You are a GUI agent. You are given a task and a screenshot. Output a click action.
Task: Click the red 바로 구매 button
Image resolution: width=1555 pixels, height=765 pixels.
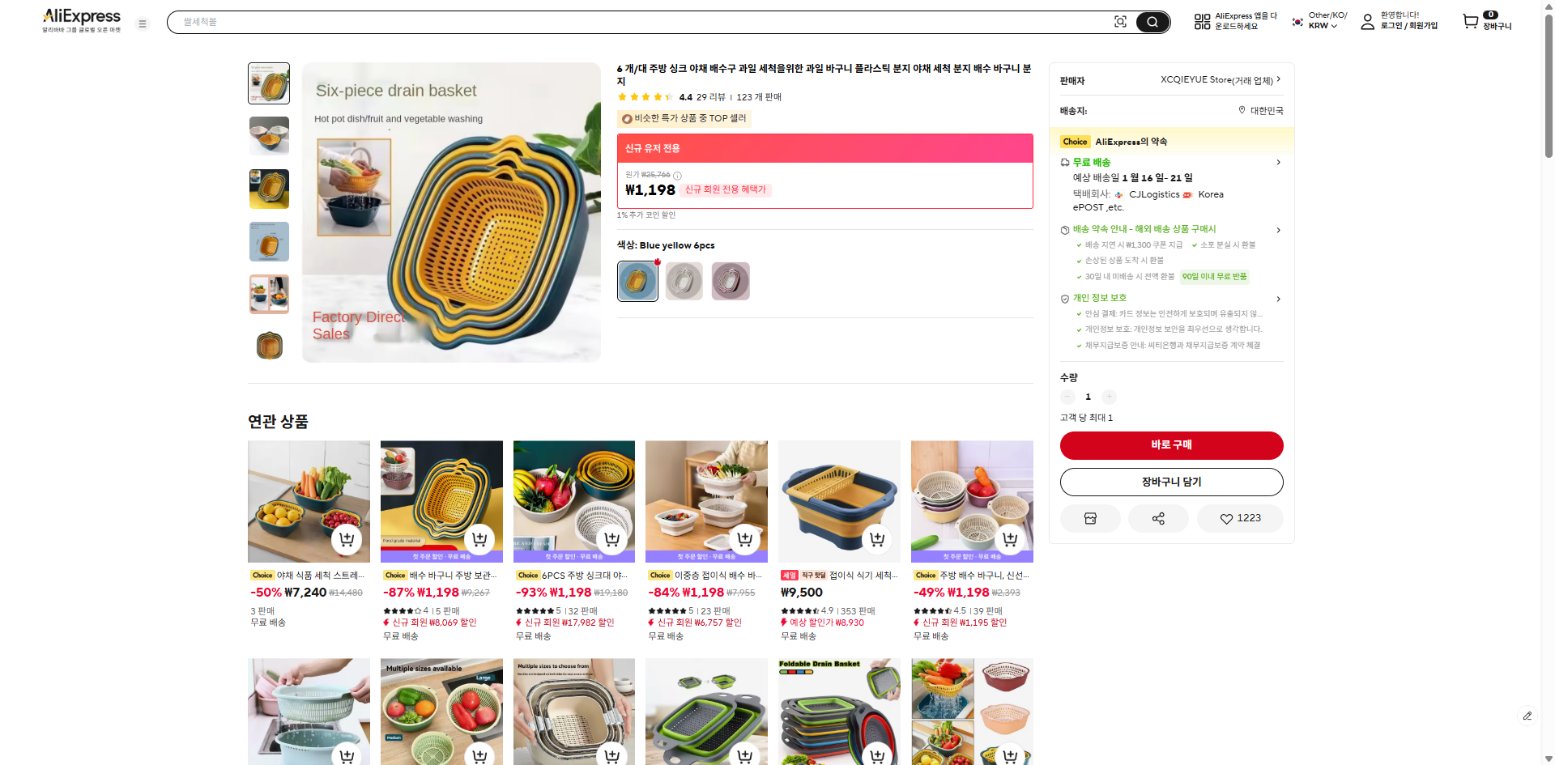coord(1171,445)
